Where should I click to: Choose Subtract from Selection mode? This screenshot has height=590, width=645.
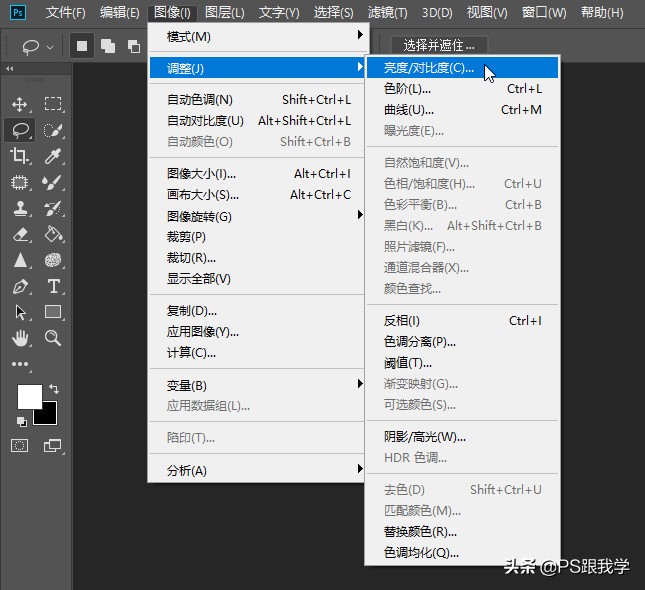tap(134, 46)
